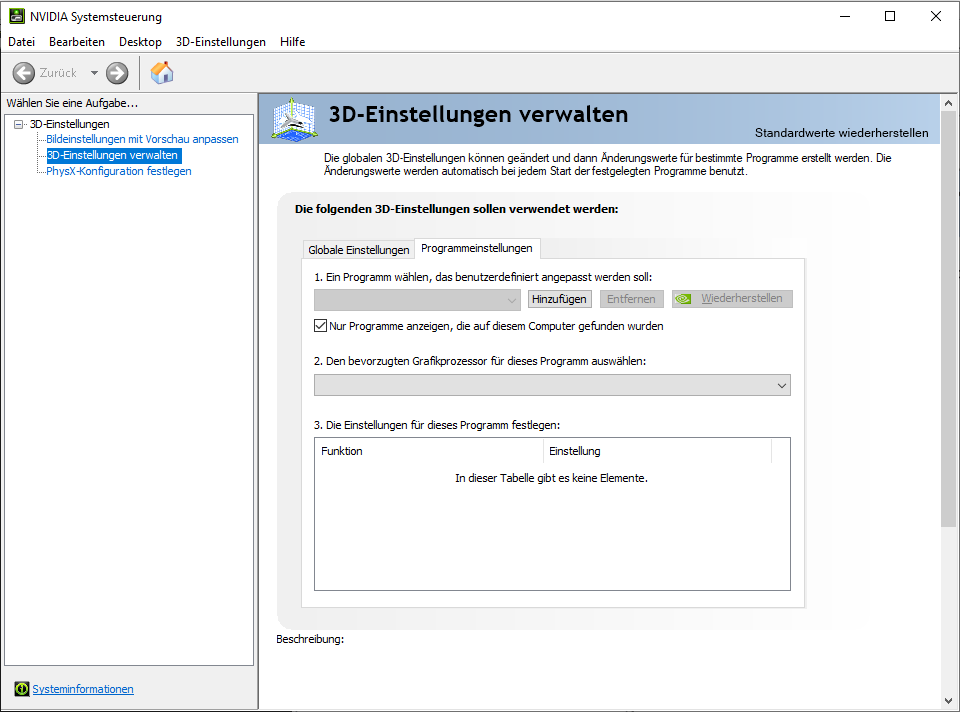This screenshot has height=712, width=960.
Task: Click the Zurück label in toolbar
Action: pos(58,73)
